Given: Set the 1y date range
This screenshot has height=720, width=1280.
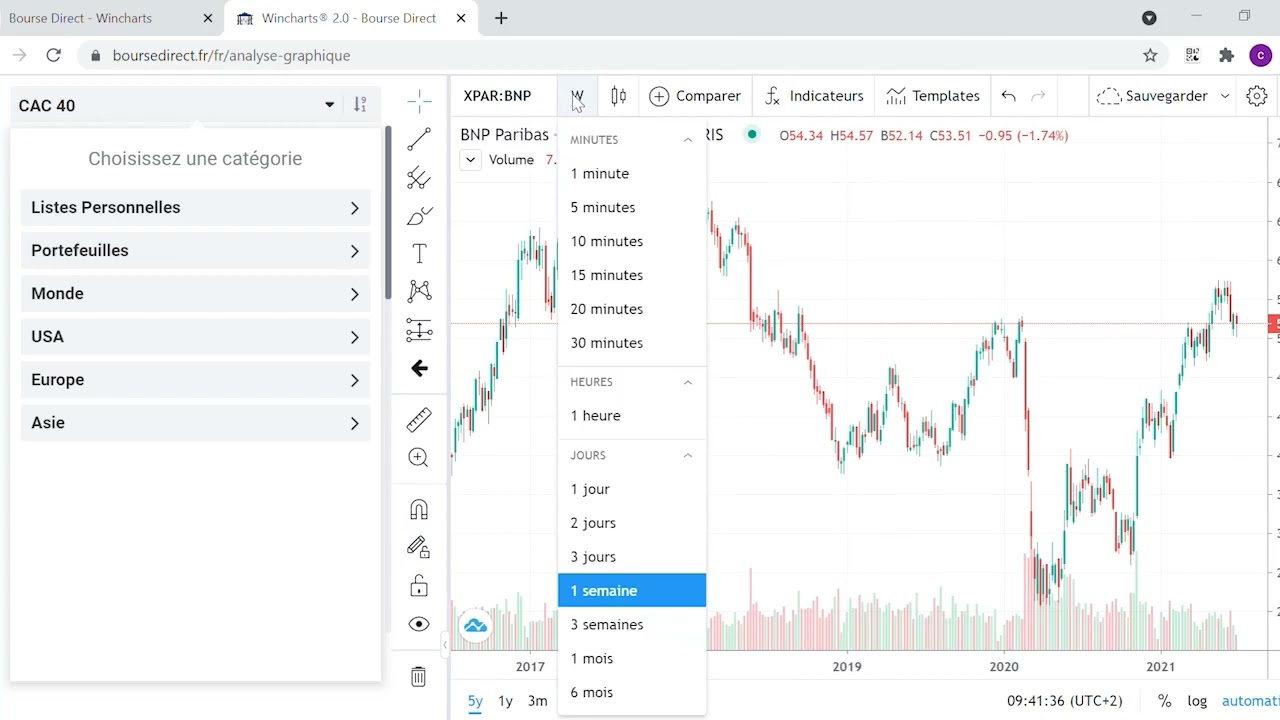Looking at the screenshot, I should tap(505, 701).
